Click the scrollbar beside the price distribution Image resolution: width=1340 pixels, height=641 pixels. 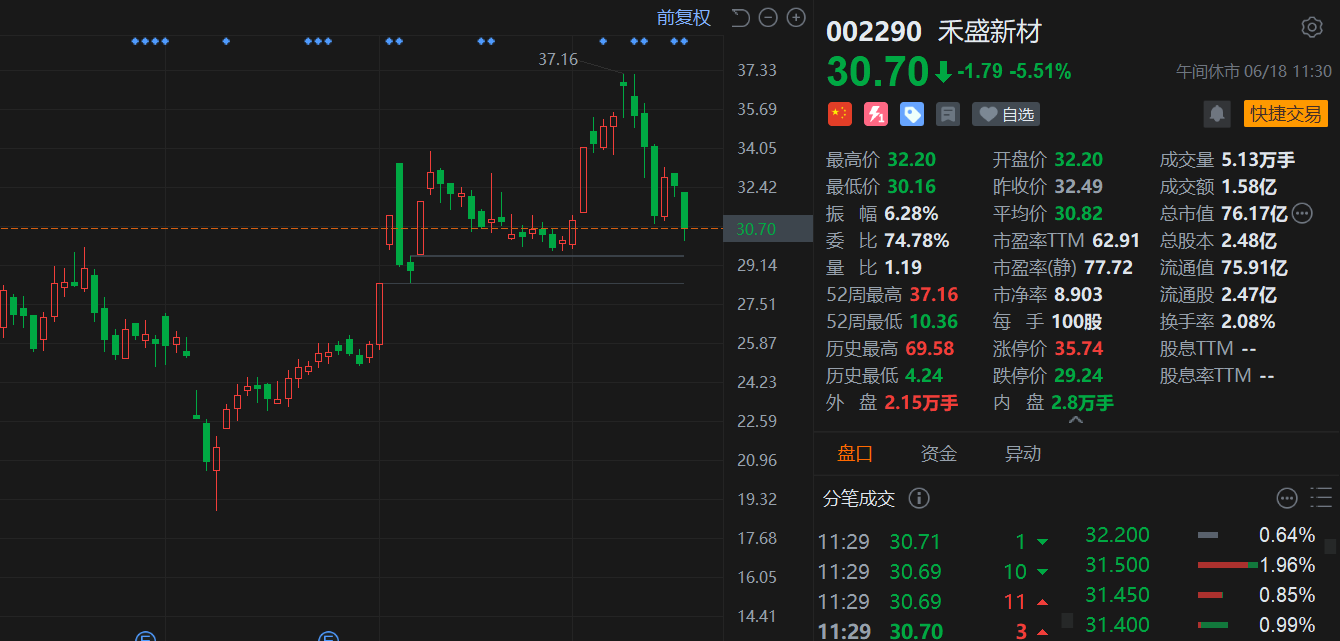1330,547
